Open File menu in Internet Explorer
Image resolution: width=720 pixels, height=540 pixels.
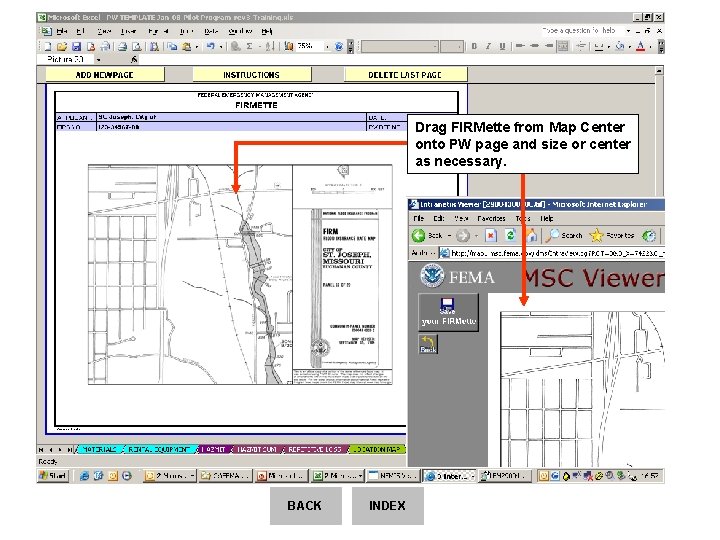tap(418, 219)
